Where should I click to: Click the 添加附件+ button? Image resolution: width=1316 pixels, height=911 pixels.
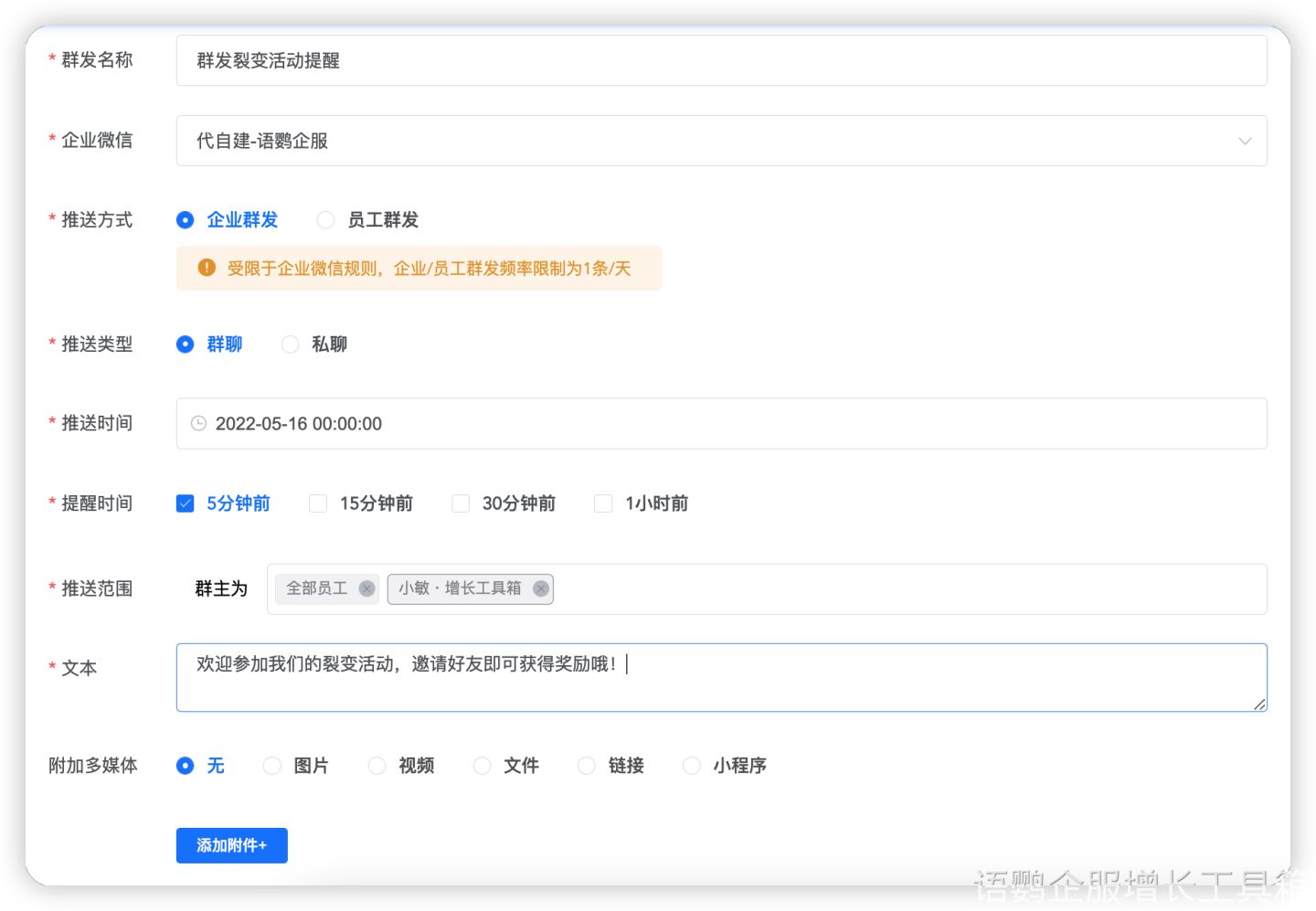(x=231, y=845)
